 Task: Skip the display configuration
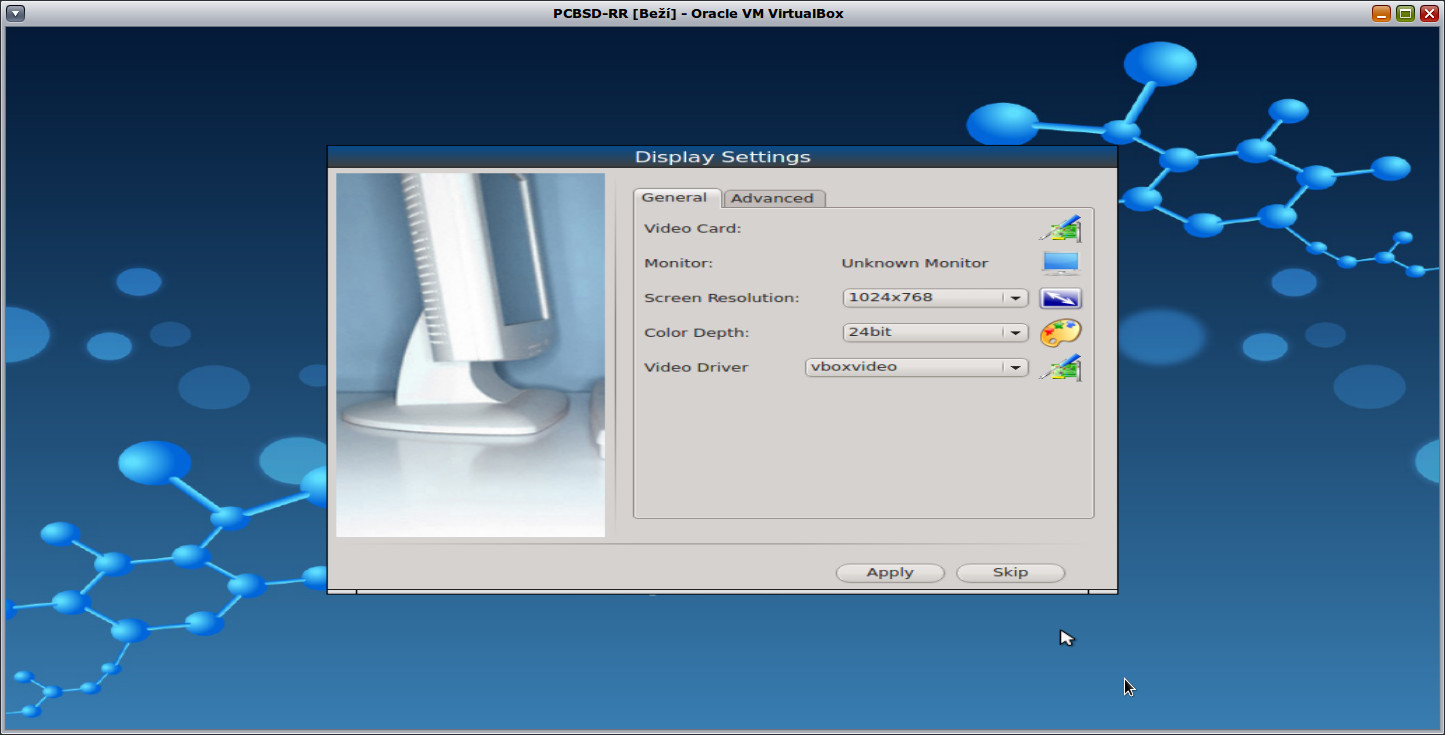coord(1009,572)
